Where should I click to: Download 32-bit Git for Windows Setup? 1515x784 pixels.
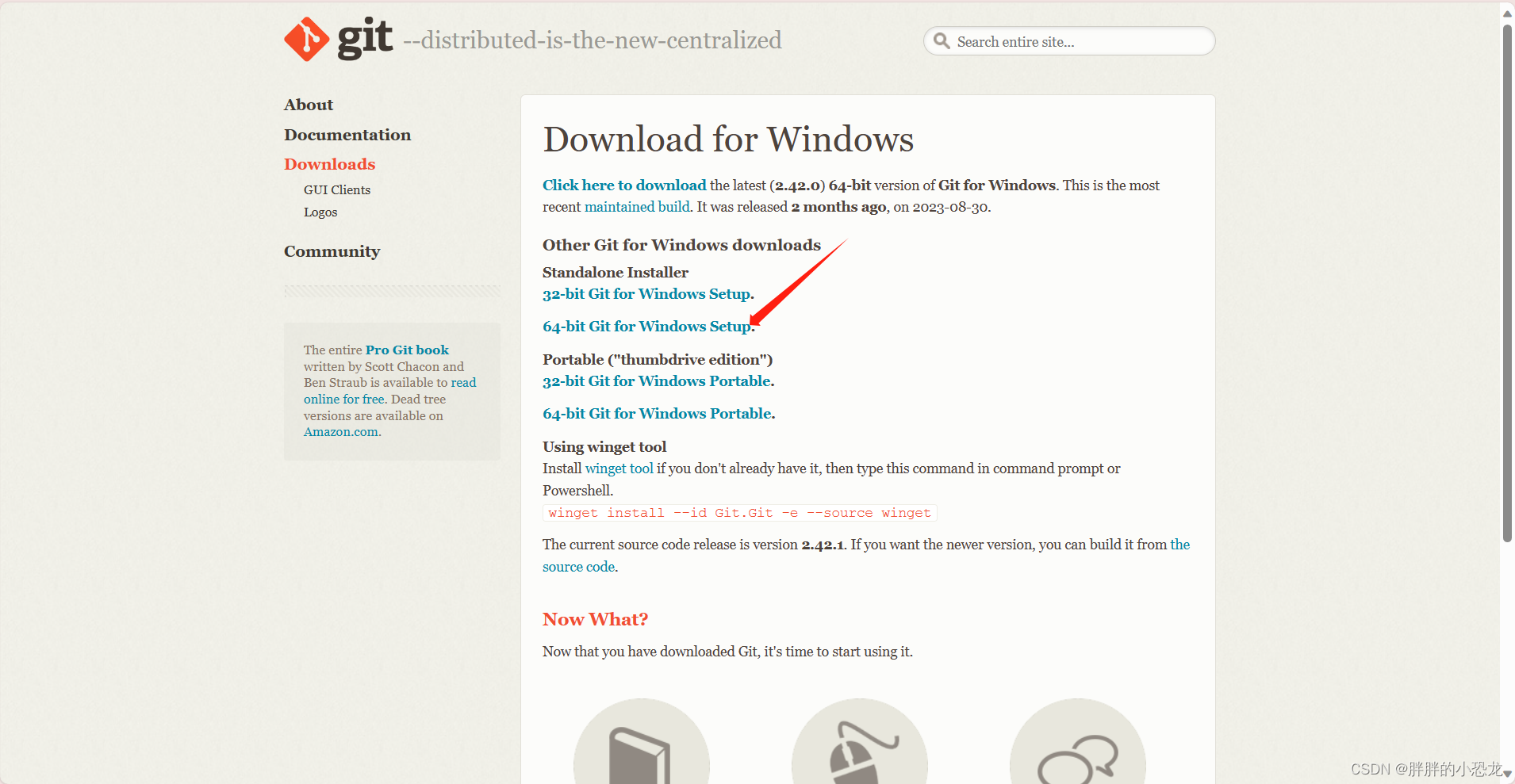click(646, 294)
